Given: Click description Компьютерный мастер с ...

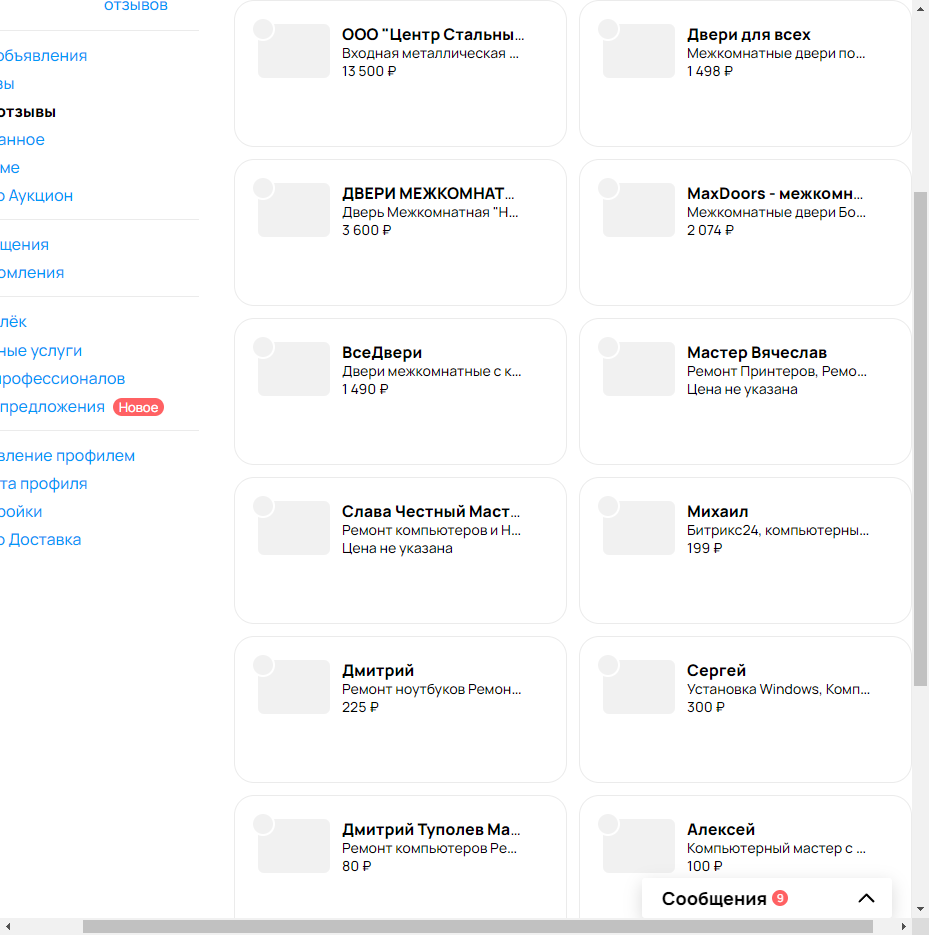Looking at the screenshot, I should point(776,849).
